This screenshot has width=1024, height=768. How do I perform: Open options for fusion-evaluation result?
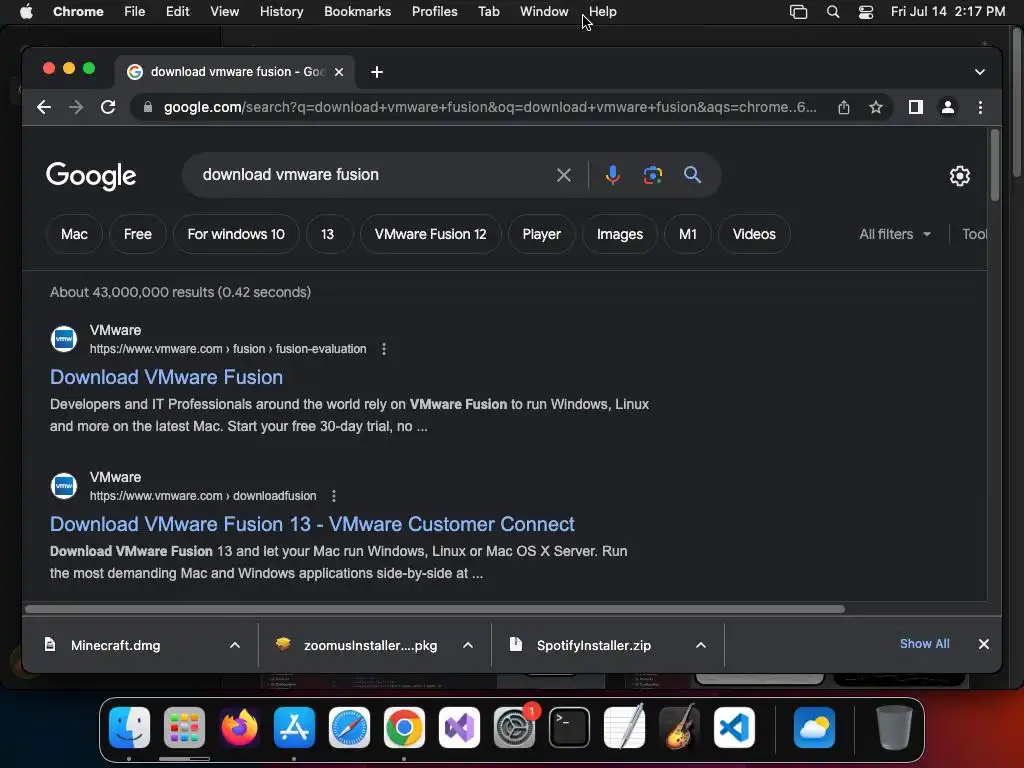384,349
